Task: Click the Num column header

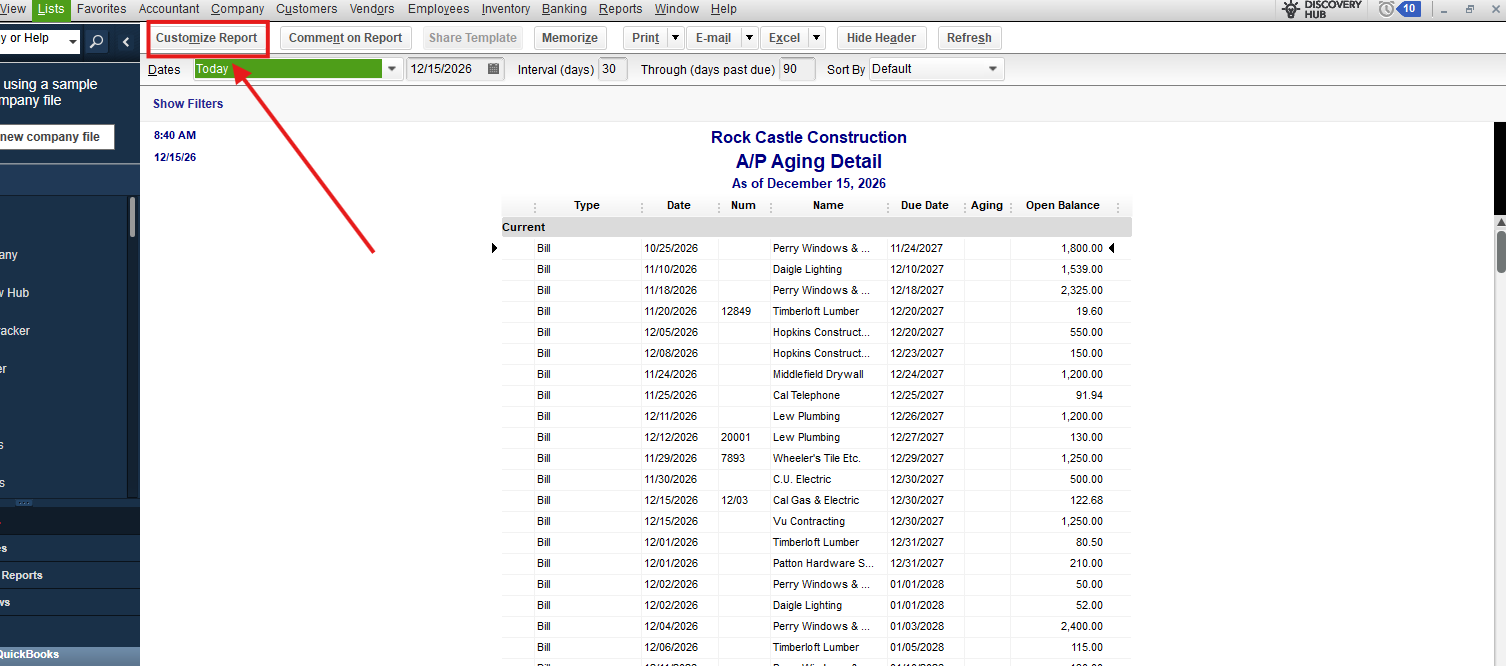Action: pos(743,206)
